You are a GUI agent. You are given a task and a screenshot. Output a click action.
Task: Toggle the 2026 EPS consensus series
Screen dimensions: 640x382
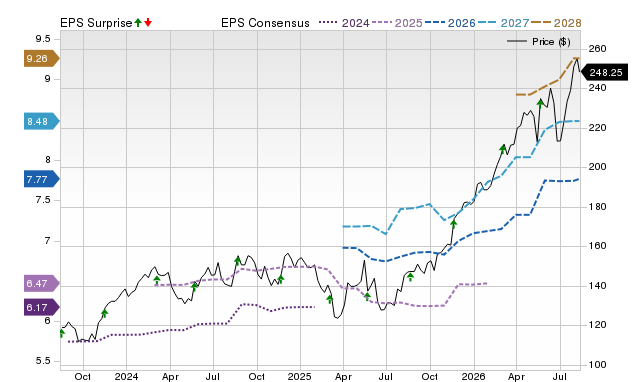(450, 23)
